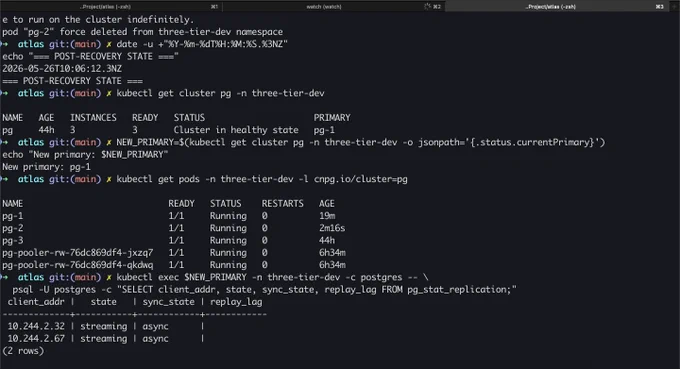Viewport: 680px width, 369px height.
Task: Click the psql SELECT query line
Action: click(265, 290)
